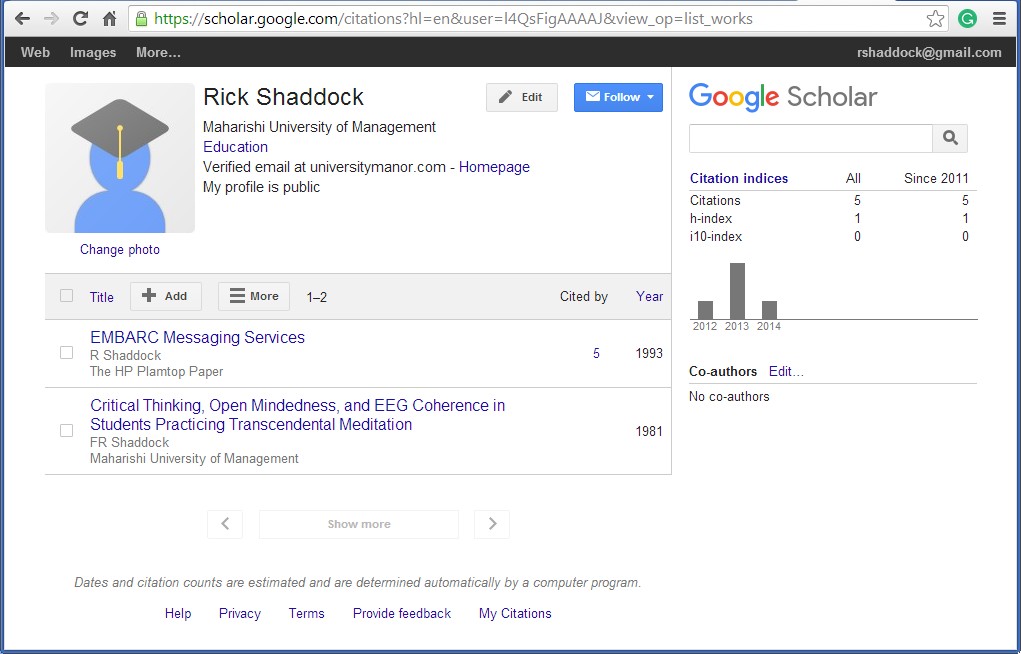Click the browser address bar URL
Viewport: 1021px width, 654px height.
click(x=453, y=19)
